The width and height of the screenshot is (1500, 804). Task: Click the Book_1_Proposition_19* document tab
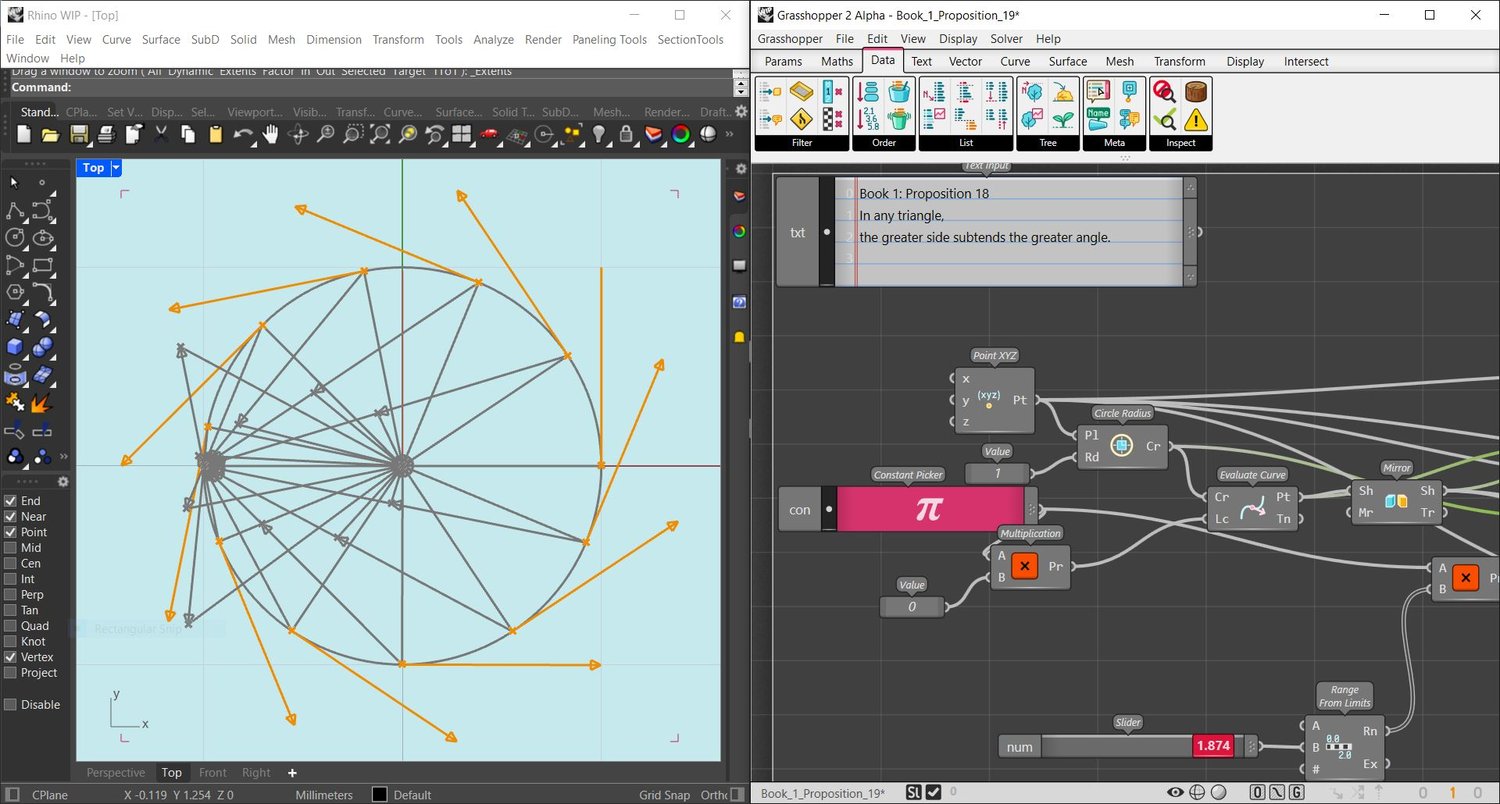click(x=823, y=794)
